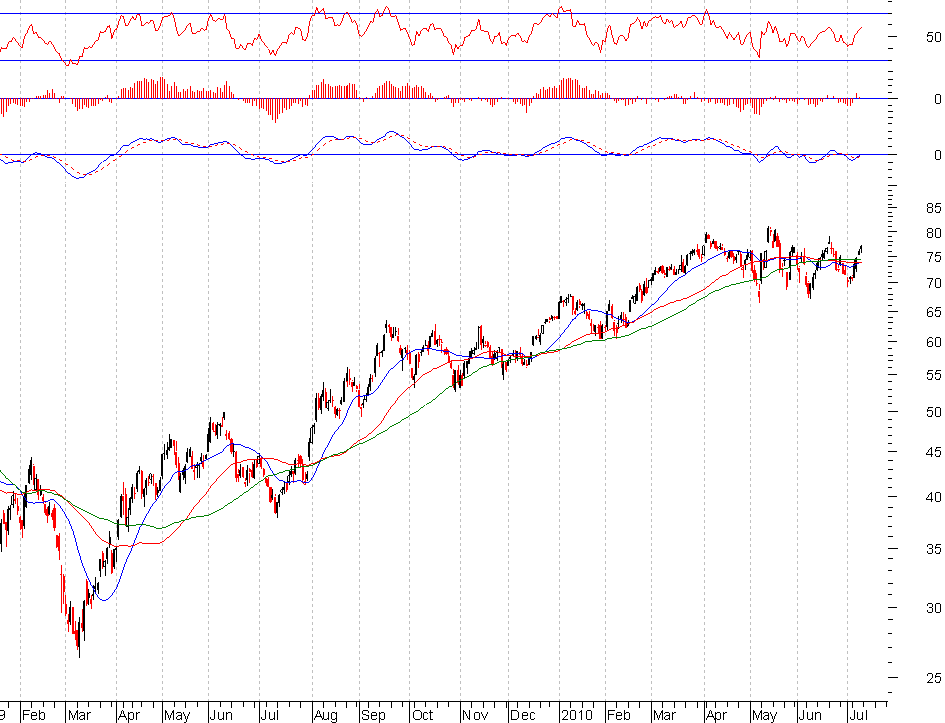945x723 pixels.
Task: Click the 'Jun' 2009 month label
Action: [221, 715]
